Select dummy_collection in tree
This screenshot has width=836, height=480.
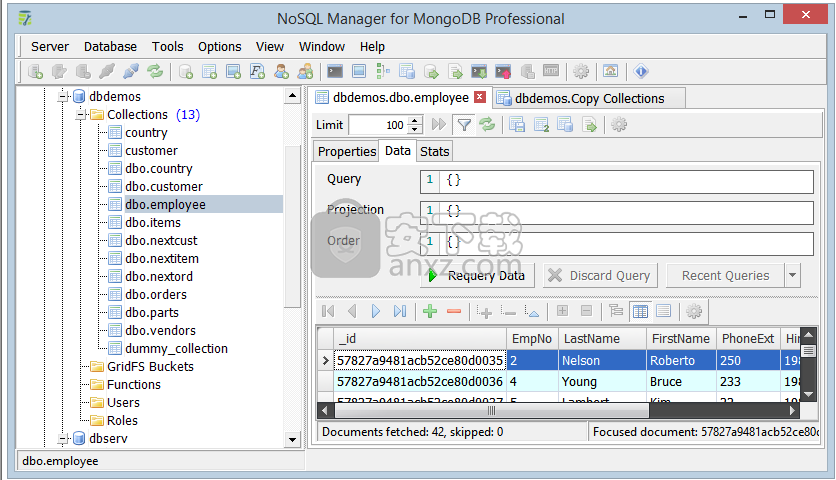(x=176, y=348)
